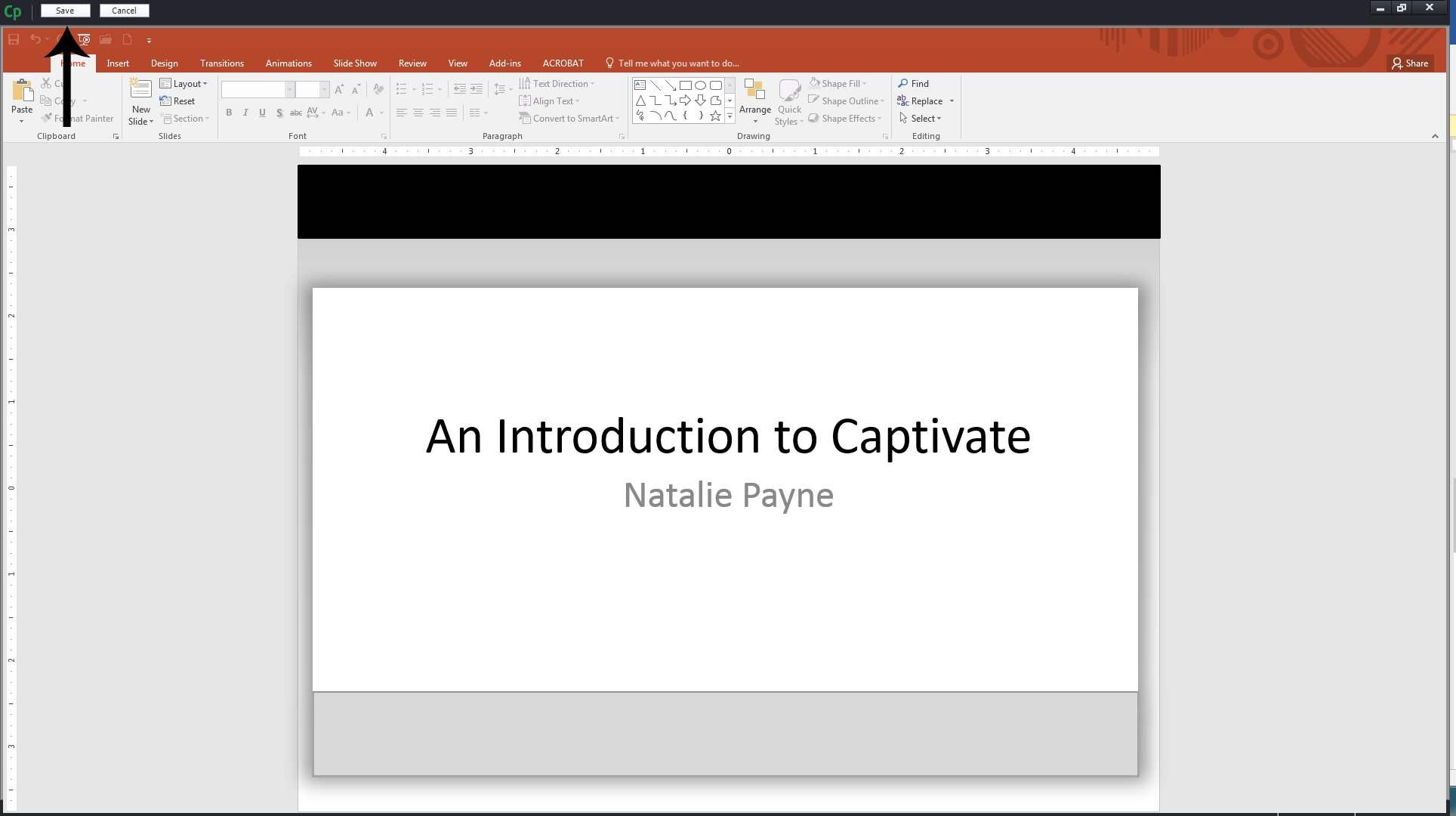
Task: Open the font name dropdown arrow
Action: click(x=289, y=90)
